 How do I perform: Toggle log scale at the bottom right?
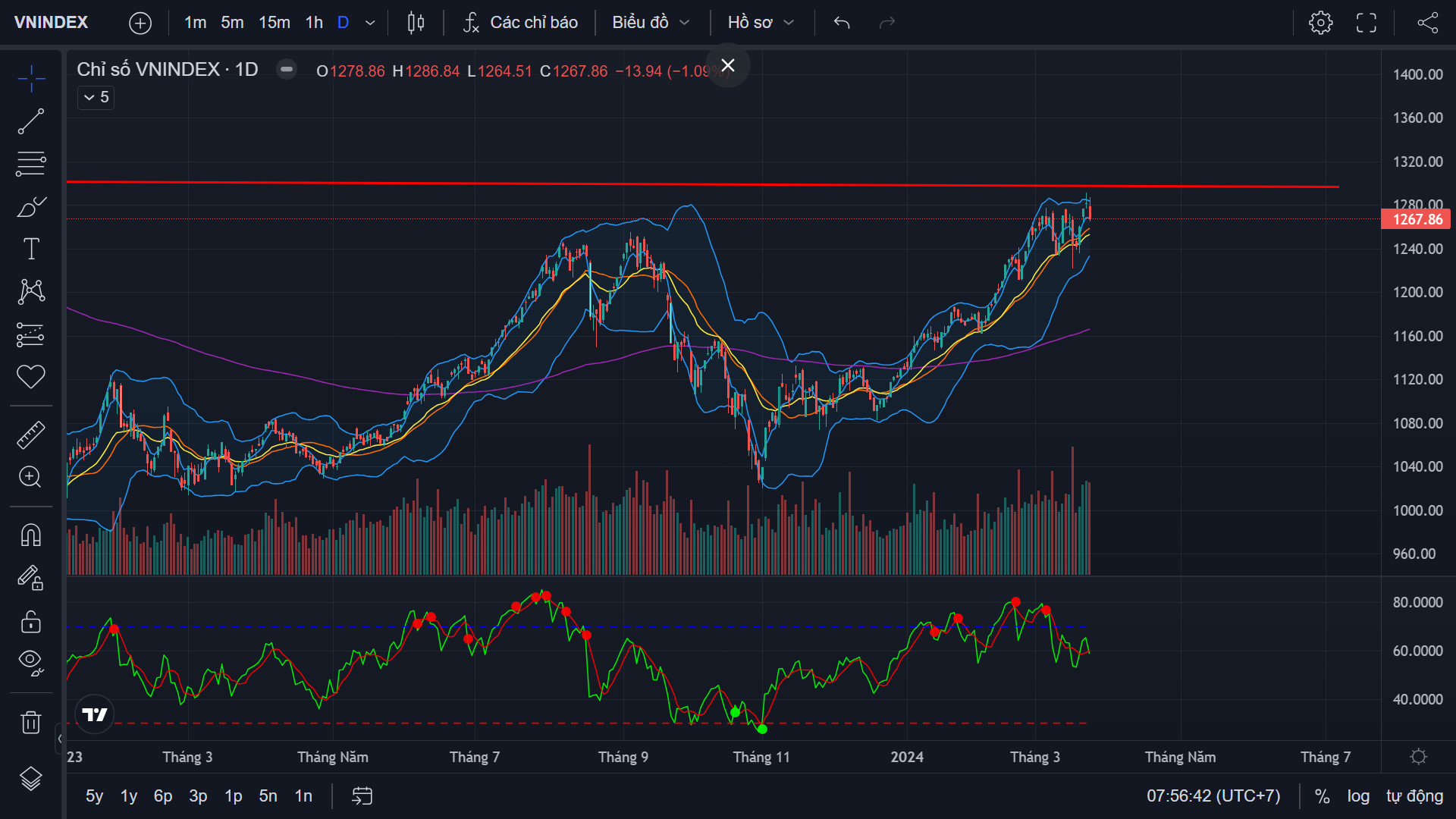(x=1358, y=796)
